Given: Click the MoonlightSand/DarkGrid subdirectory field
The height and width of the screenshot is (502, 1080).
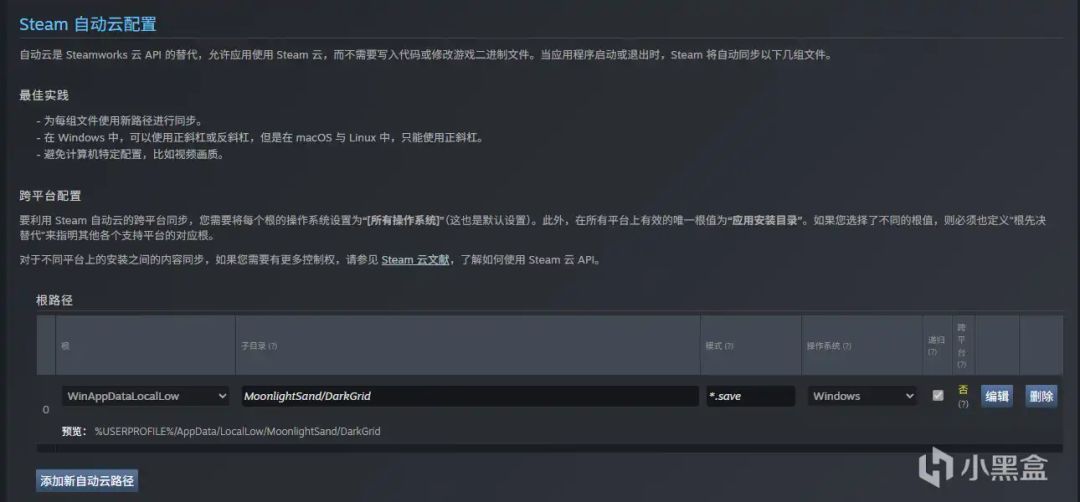Looking at the screenshot, I should [469, 396].
